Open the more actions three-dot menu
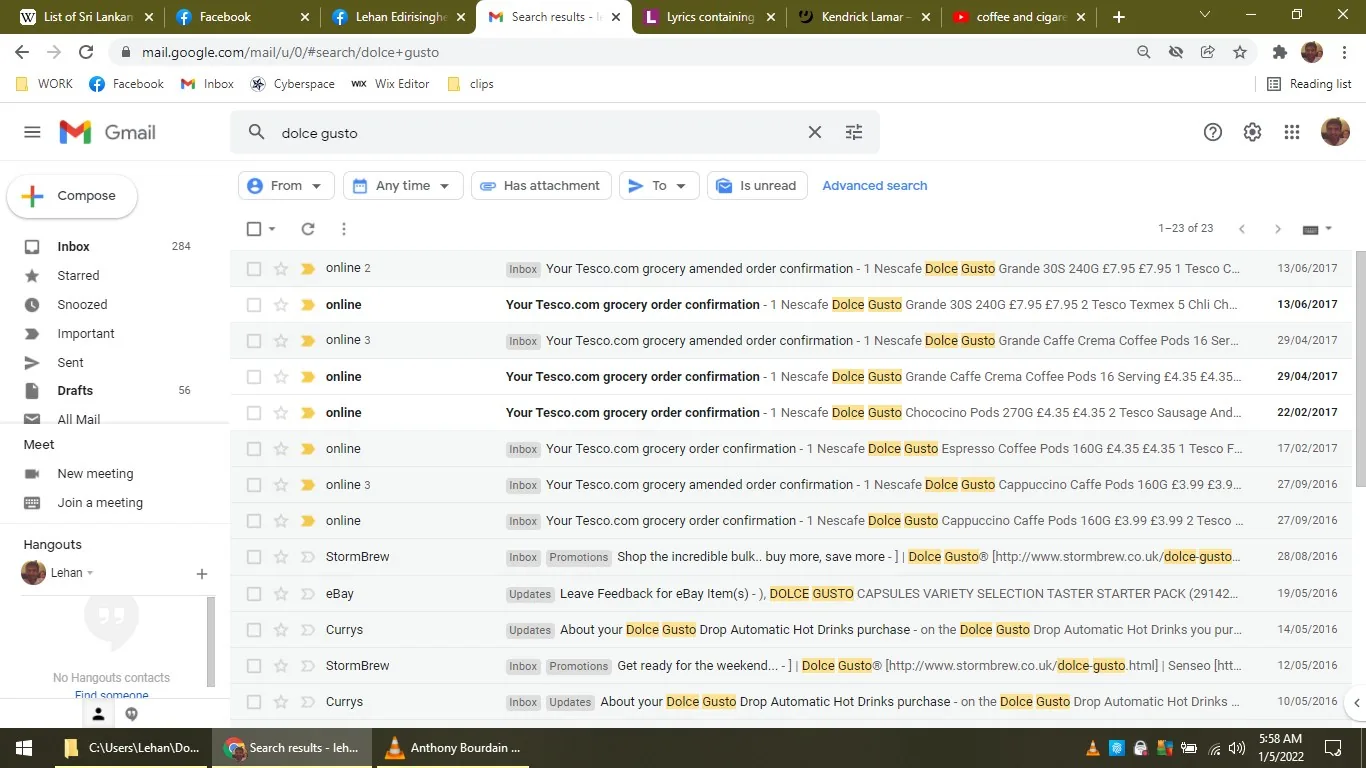This screenshot has height=768, width=1366. point(343,228)
